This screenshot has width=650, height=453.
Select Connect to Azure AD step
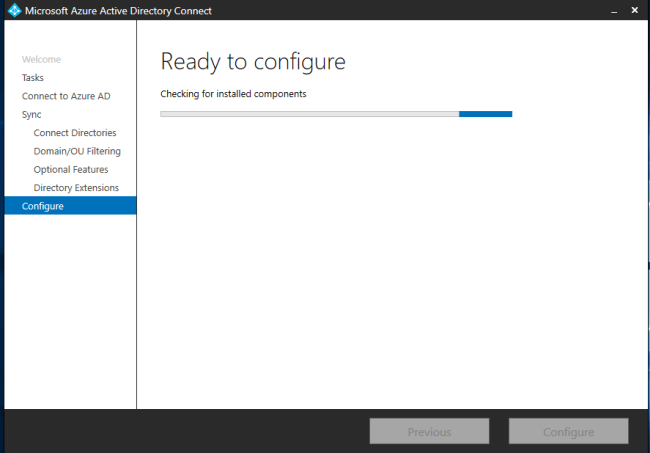66,96
